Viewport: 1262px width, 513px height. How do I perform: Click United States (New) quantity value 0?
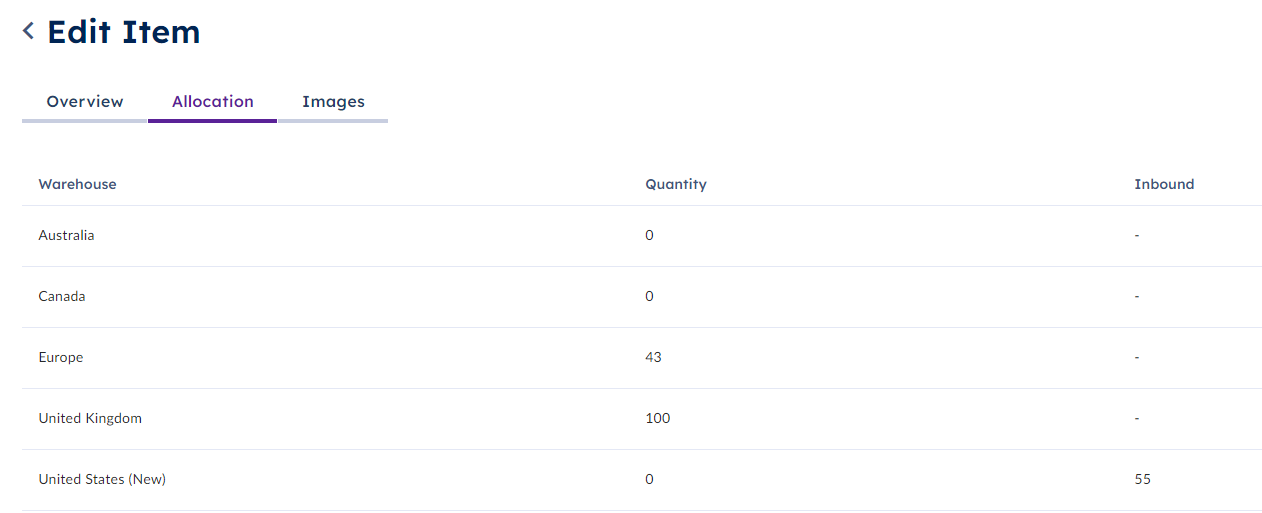coord(649,479)
